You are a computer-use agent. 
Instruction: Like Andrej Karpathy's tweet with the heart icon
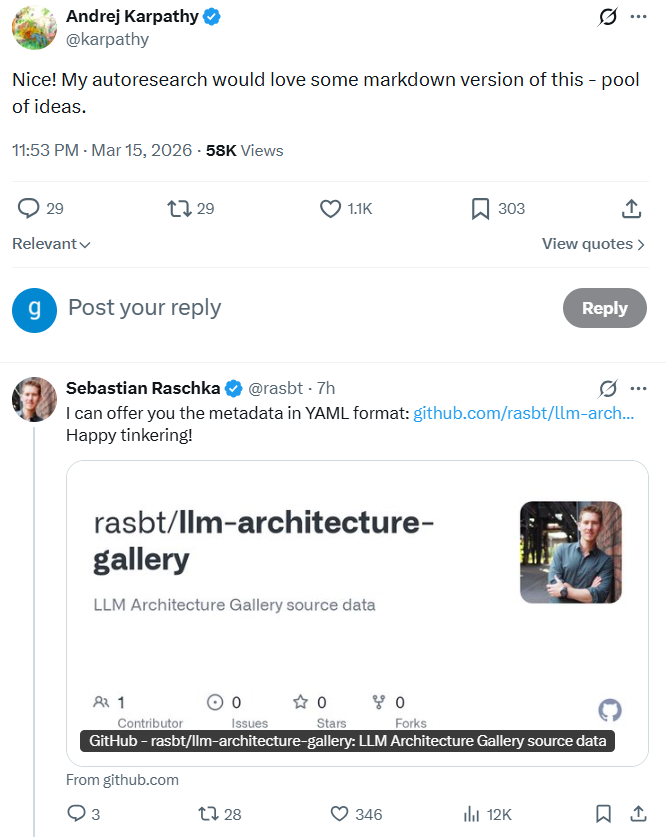coord(331,208)
